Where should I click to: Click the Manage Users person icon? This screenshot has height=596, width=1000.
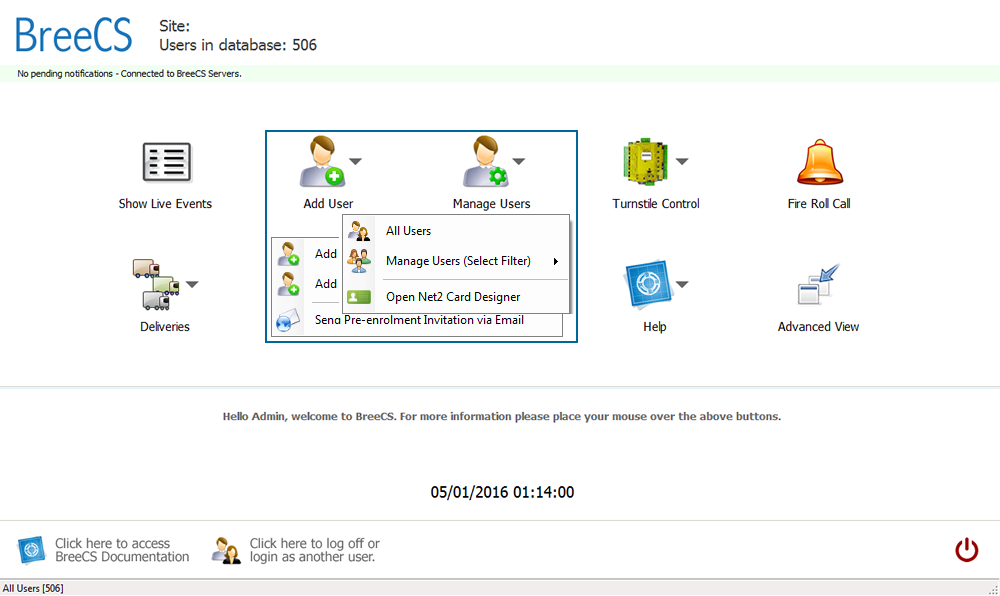(x=484, y=162)
